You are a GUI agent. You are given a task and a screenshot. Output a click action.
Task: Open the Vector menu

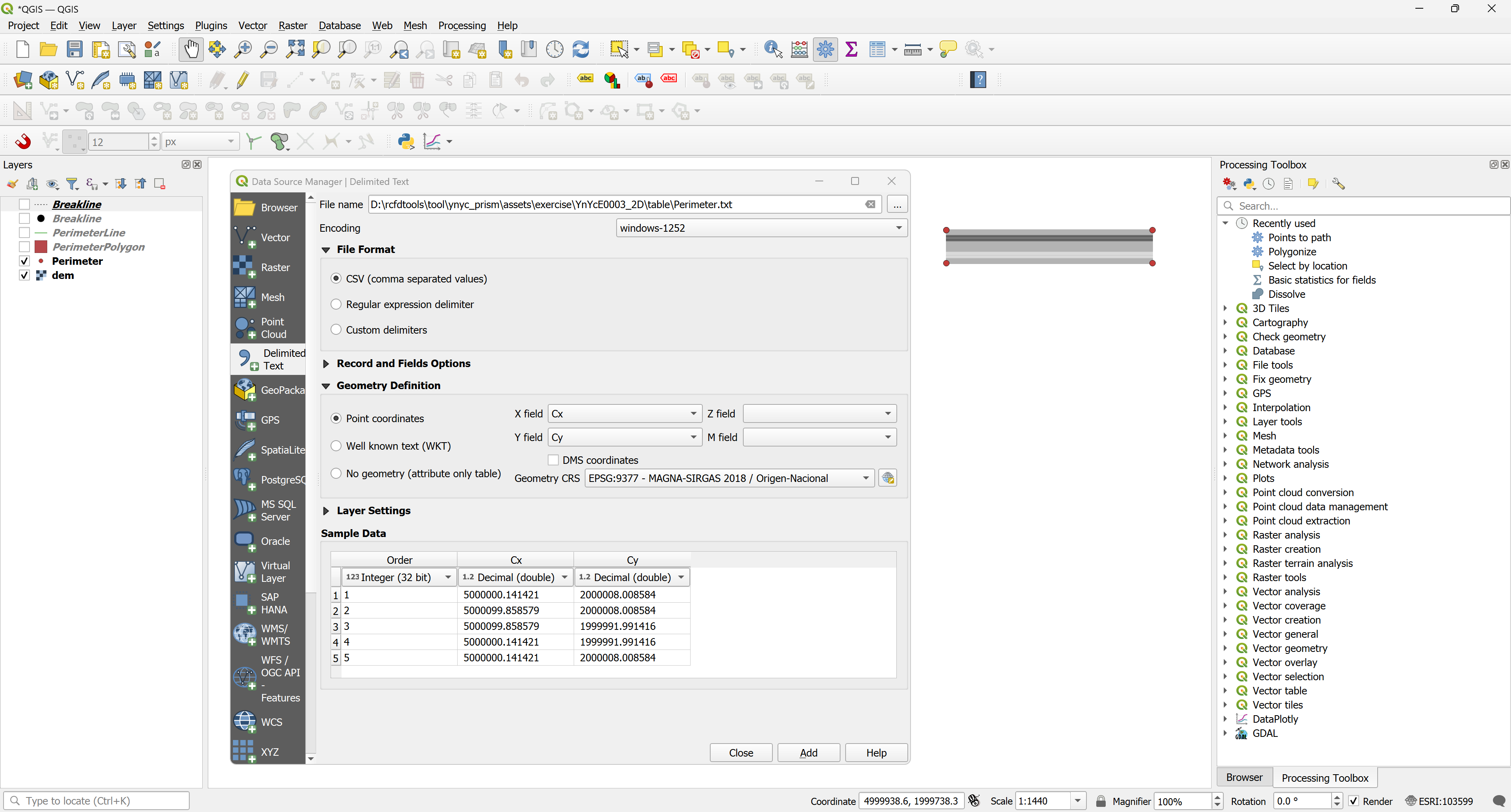252,25
